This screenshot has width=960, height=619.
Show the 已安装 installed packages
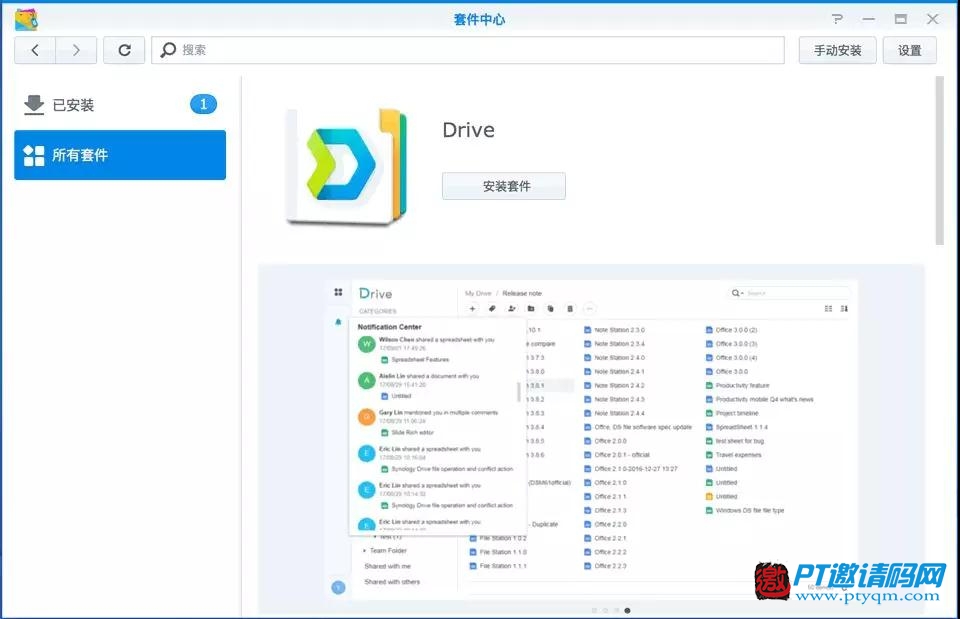(x=120, y=105)
